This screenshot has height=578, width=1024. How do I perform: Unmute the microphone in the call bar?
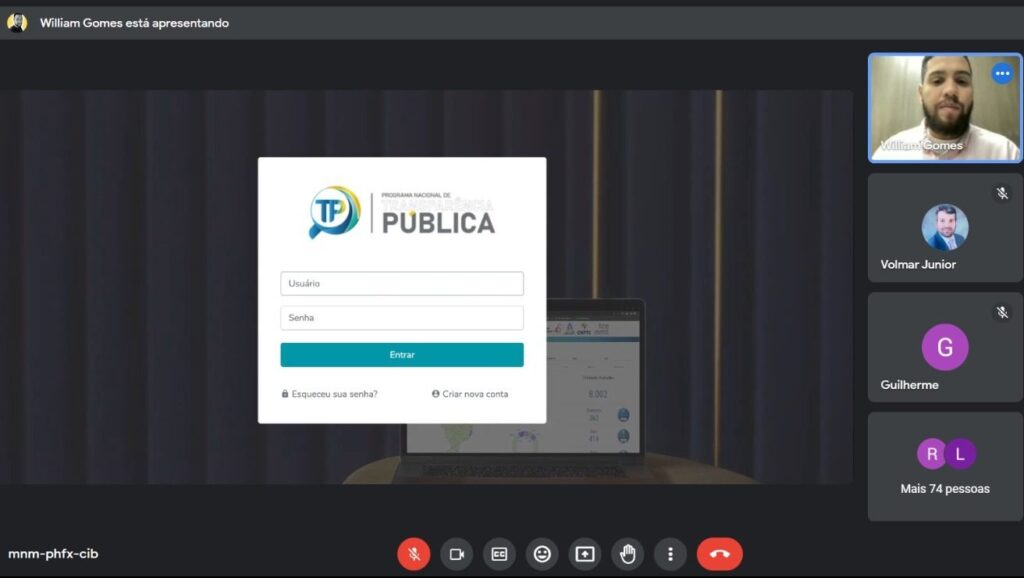414,554
